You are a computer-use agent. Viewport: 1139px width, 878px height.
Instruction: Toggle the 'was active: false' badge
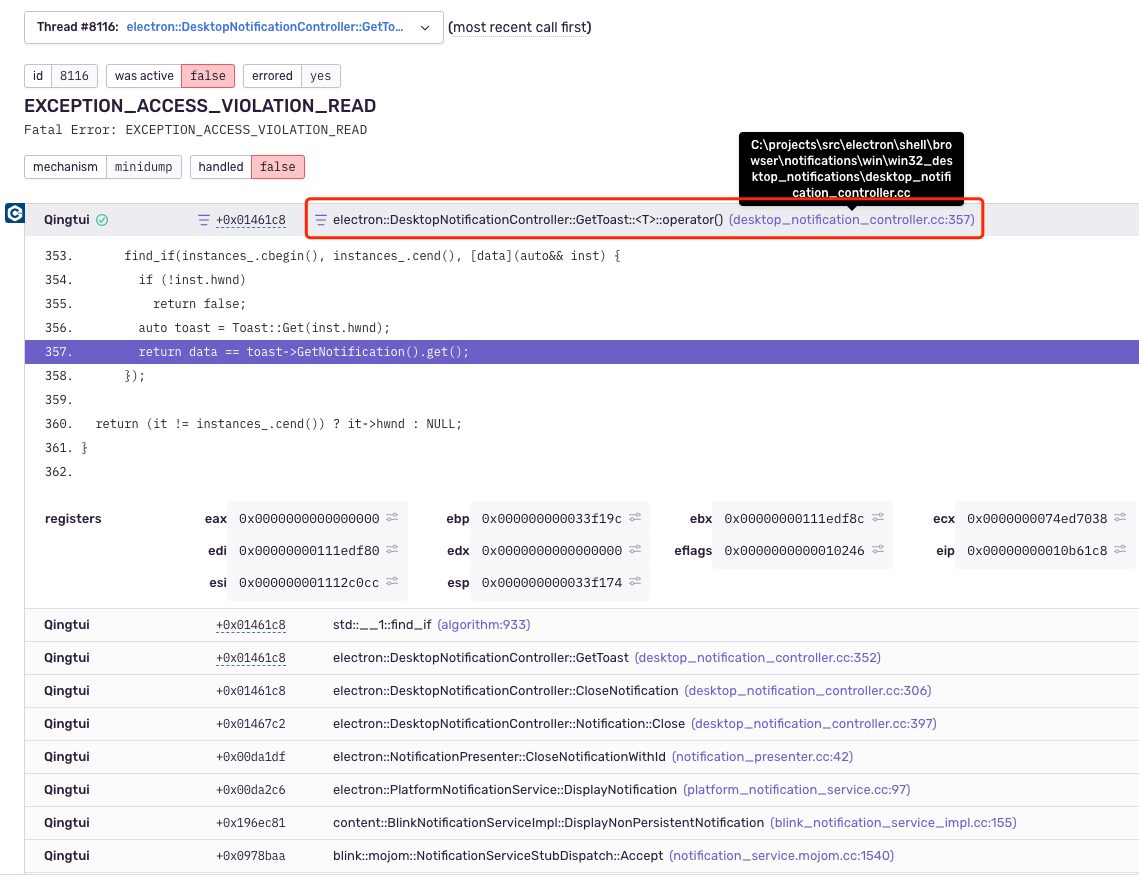coord(175,76)
